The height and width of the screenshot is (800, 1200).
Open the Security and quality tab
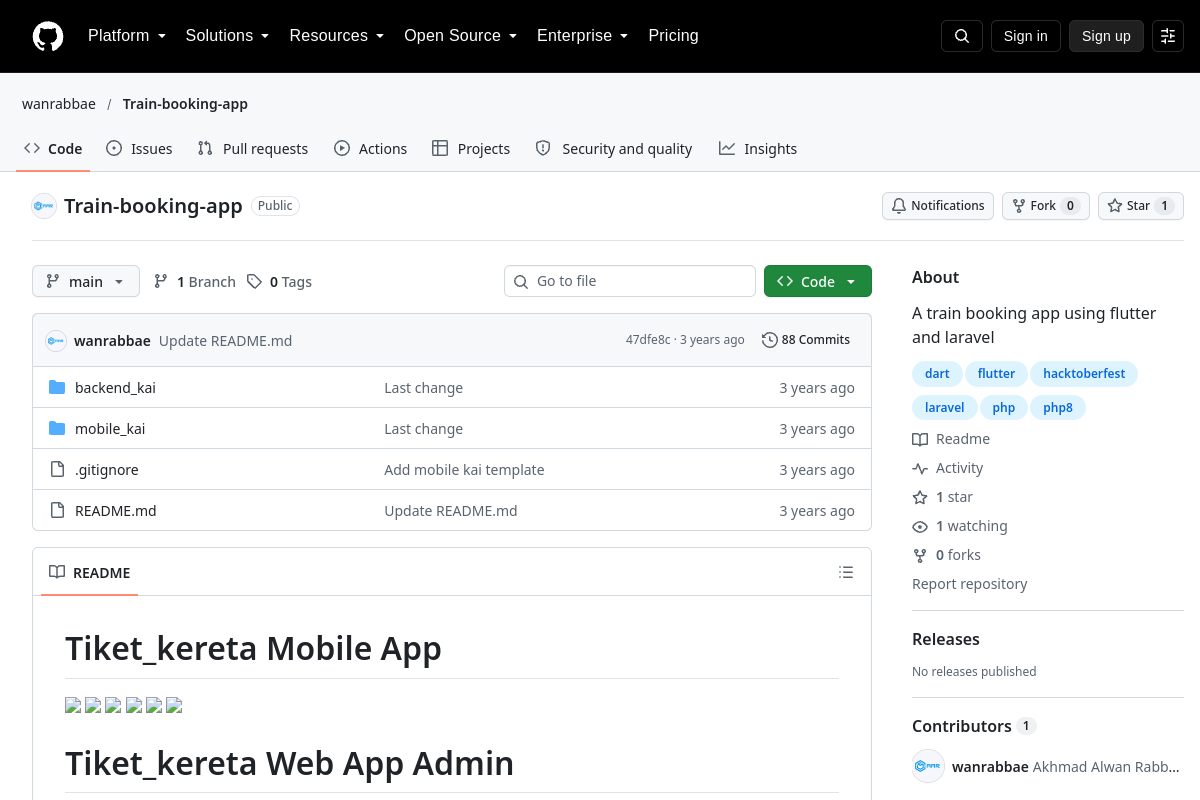[x=614, y=149]
